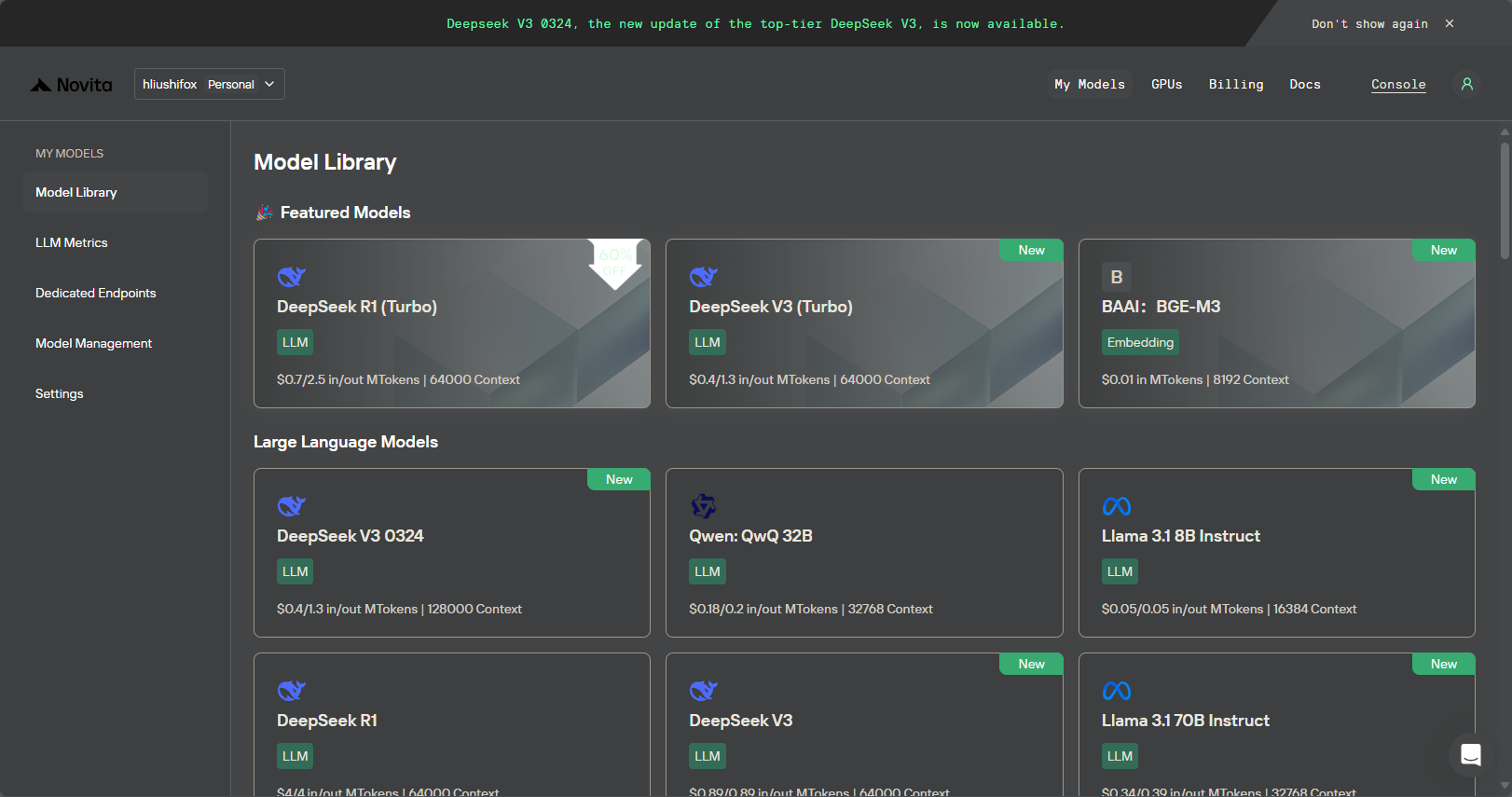Click the DeepSeek V3 0324 whale icon
1512x797 pixels.
tap(292, 506)
